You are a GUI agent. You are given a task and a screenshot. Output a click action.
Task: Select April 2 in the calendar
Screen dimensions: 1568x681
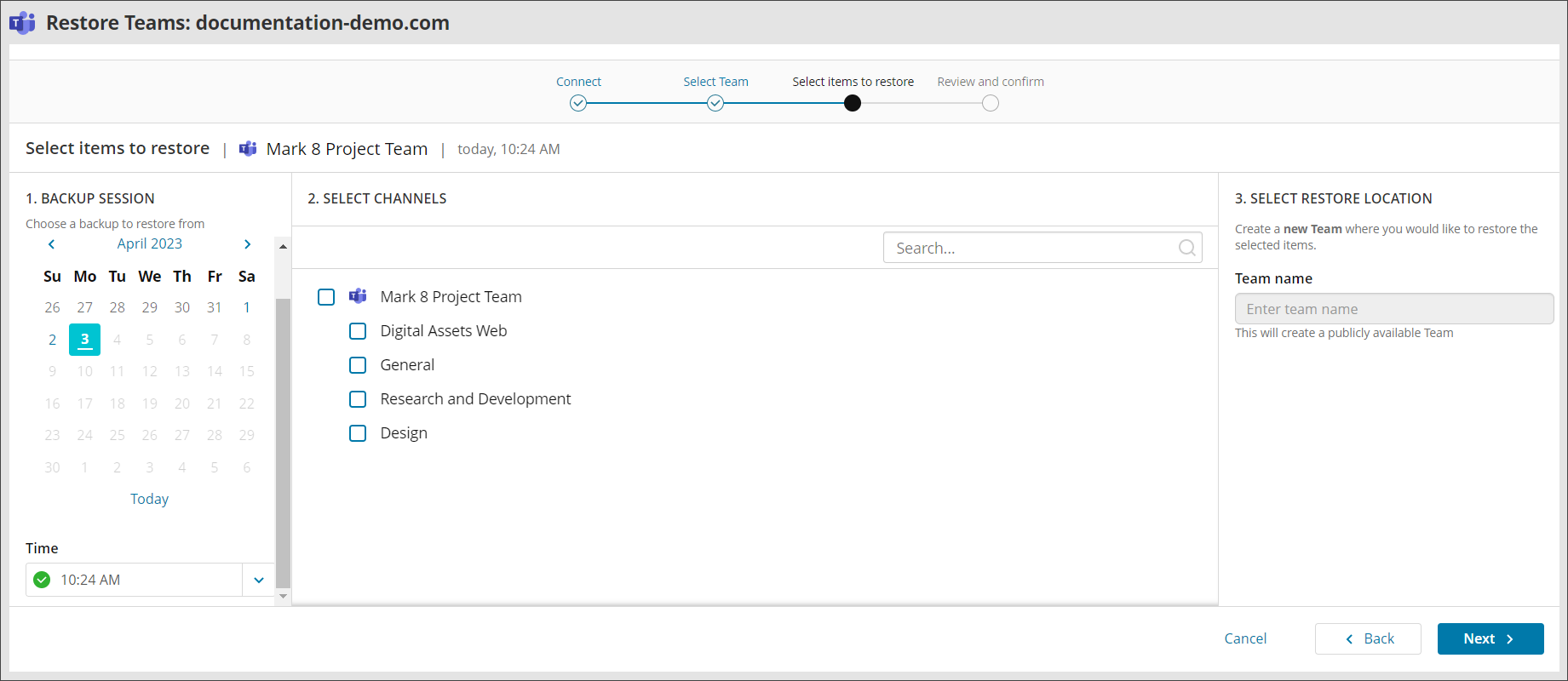click(x=53, y=340)
